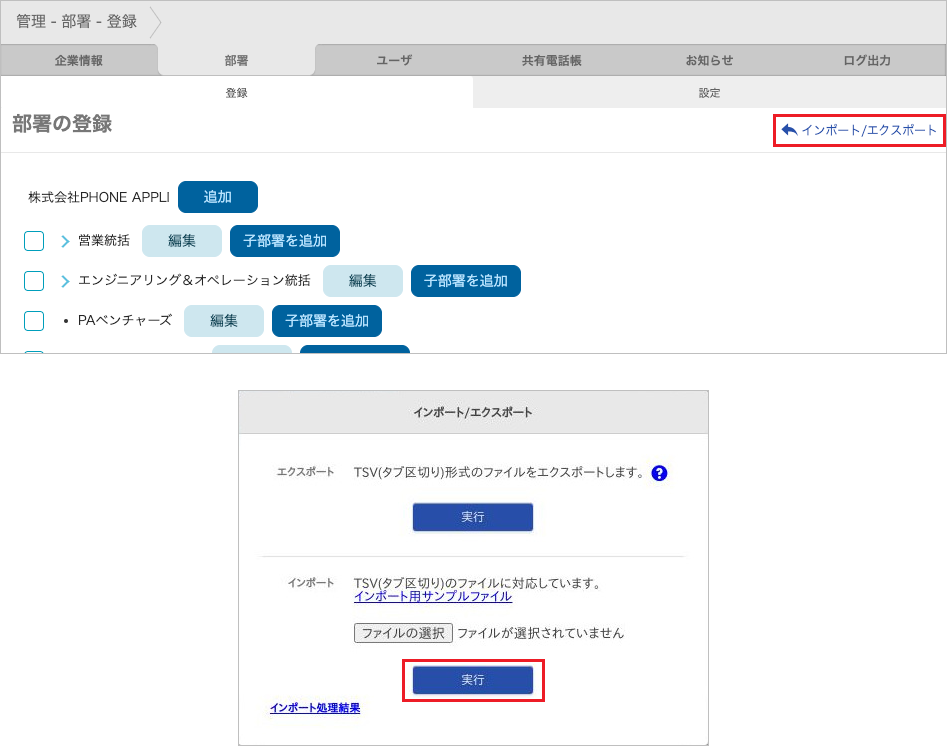This screenshot has height=746, width=947.
Task: Switch to the 企業情報 tab
Action: point(79,60)
